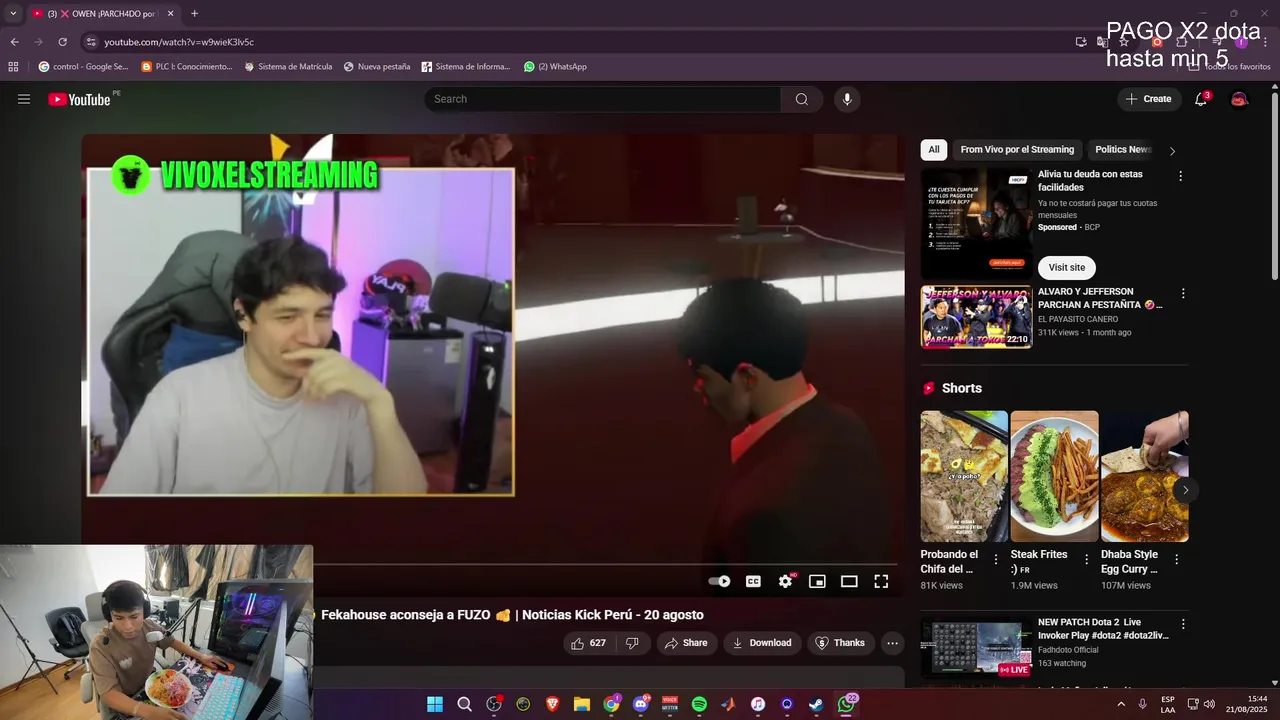
Task: Reload the current page
Action: click(x=62, y=42)
